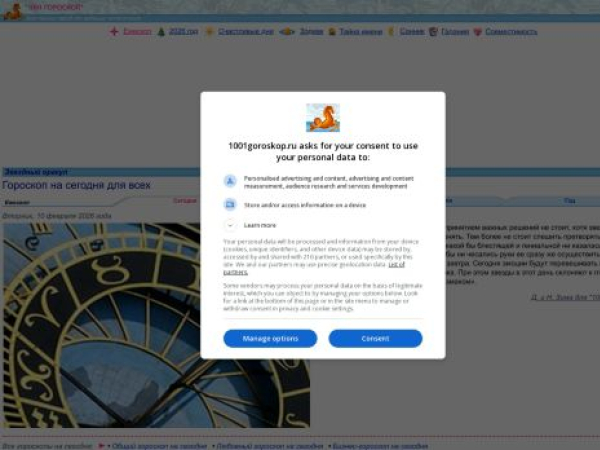Image resolution: width=600 pixels, height=450 pixels.
Task: Click the store information device icon
Action: 230,205
